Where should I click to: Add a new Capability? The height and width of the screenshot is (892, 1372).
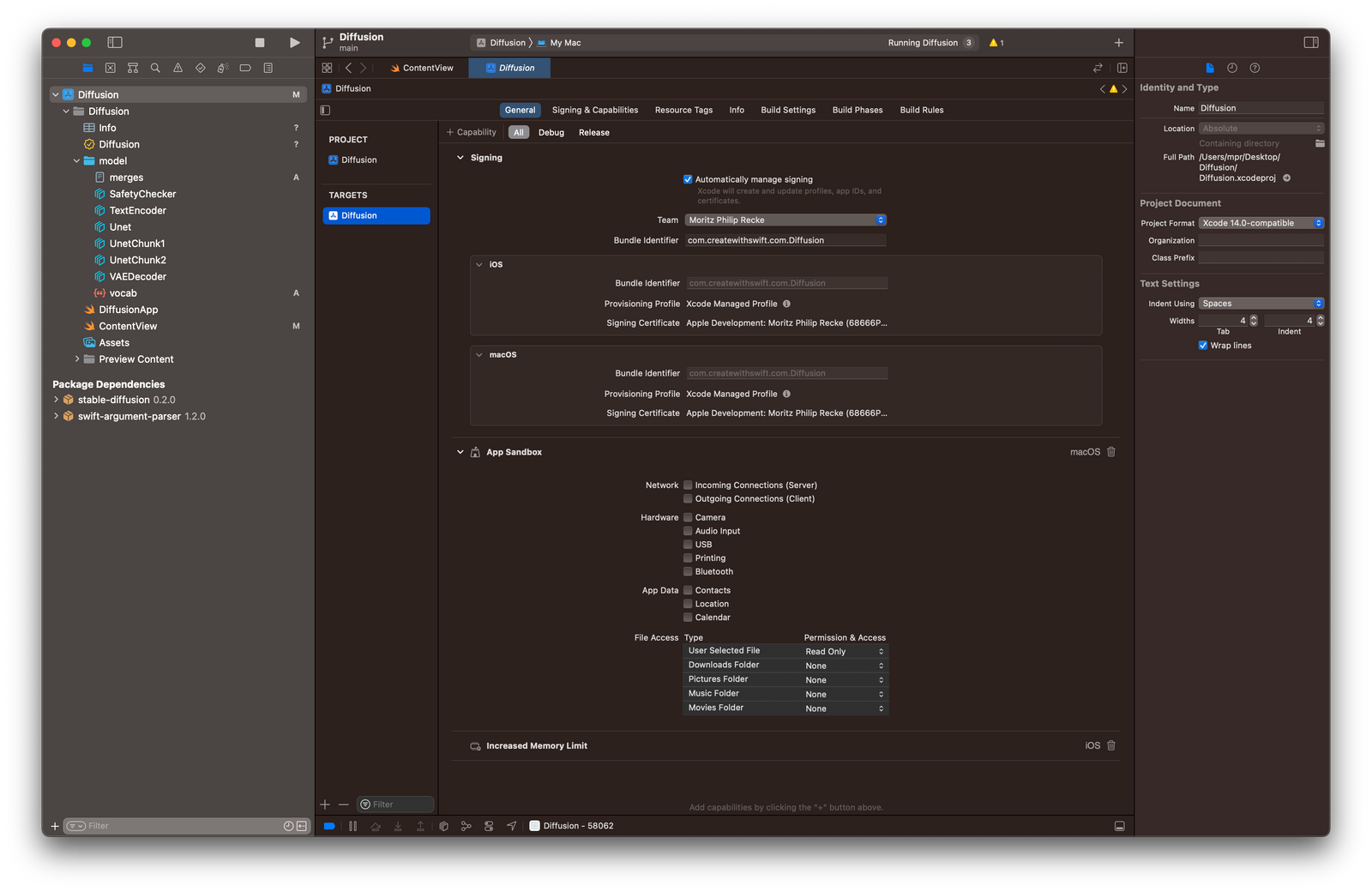(x=472, y=132)
